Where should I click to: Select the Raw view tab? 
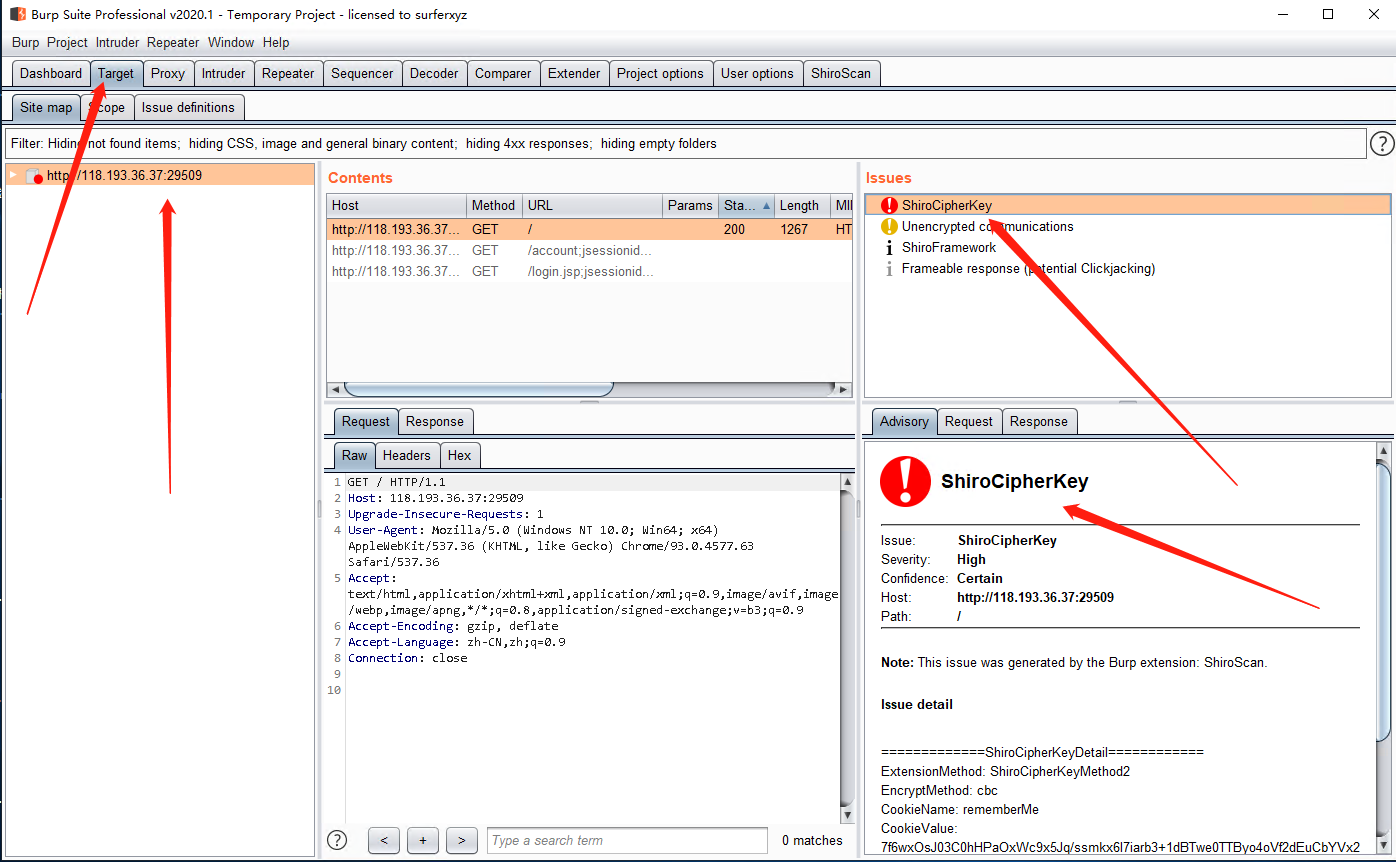pyautogui.click(x=355, y=455)
